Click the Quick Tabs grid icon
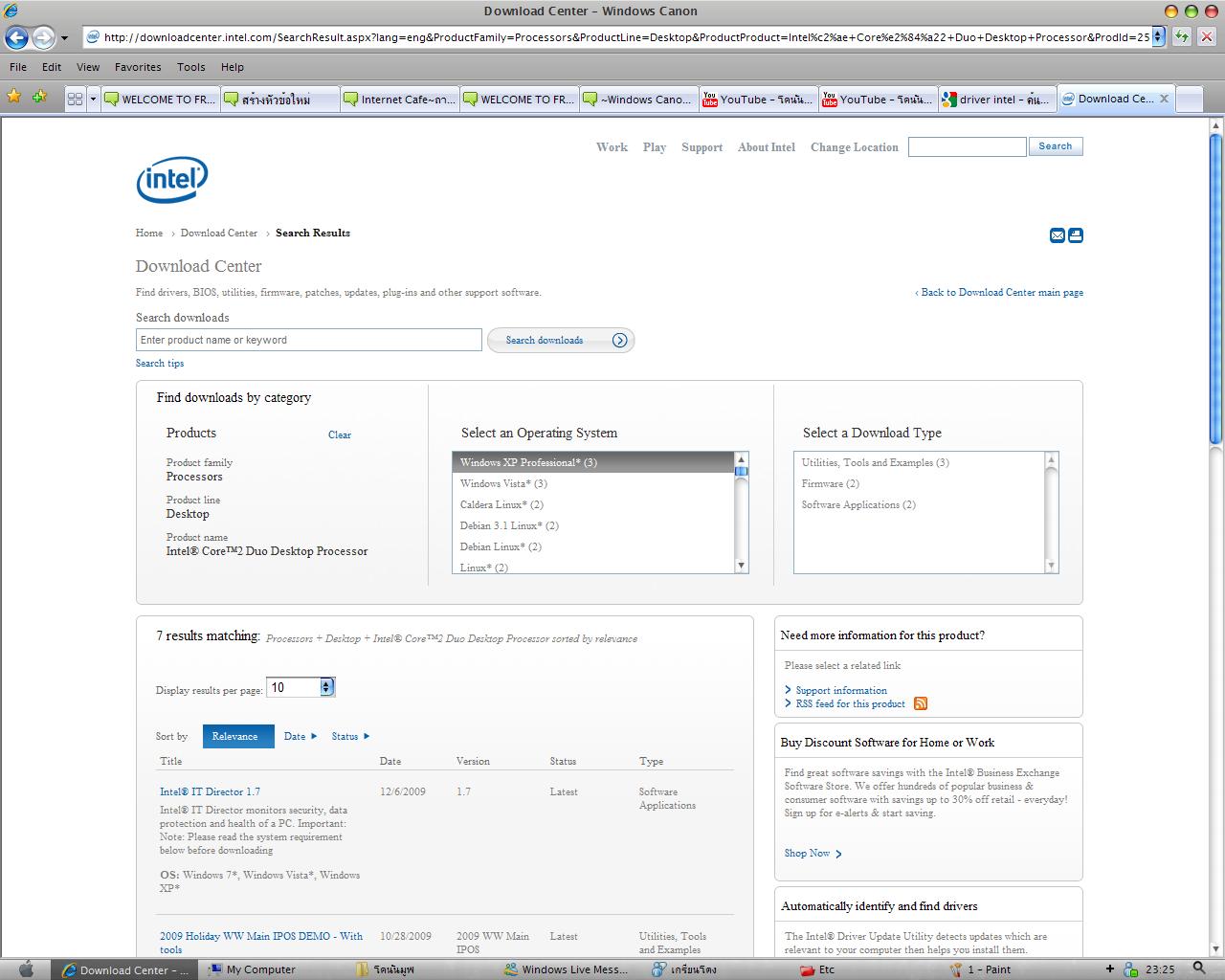This screenshot has width=1225, height=980. point(75,99)
